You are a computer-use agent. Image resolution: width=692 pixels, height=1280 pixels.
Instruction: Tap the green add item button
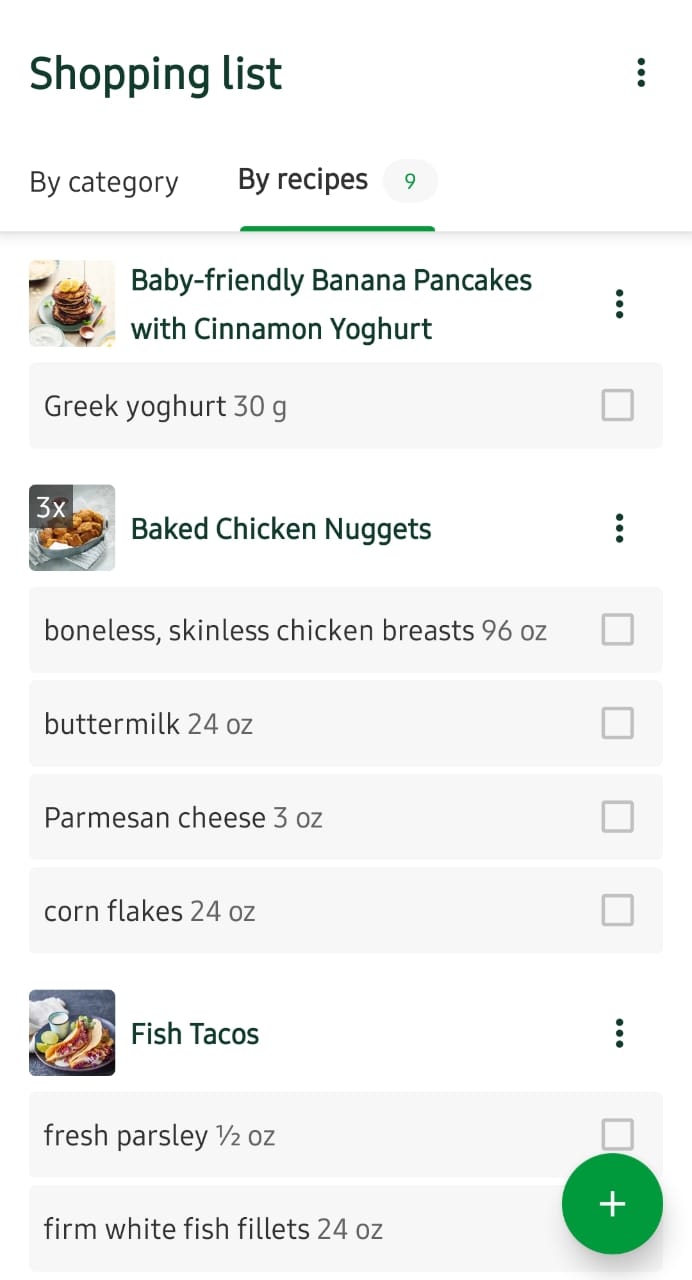pos(612,1204)
